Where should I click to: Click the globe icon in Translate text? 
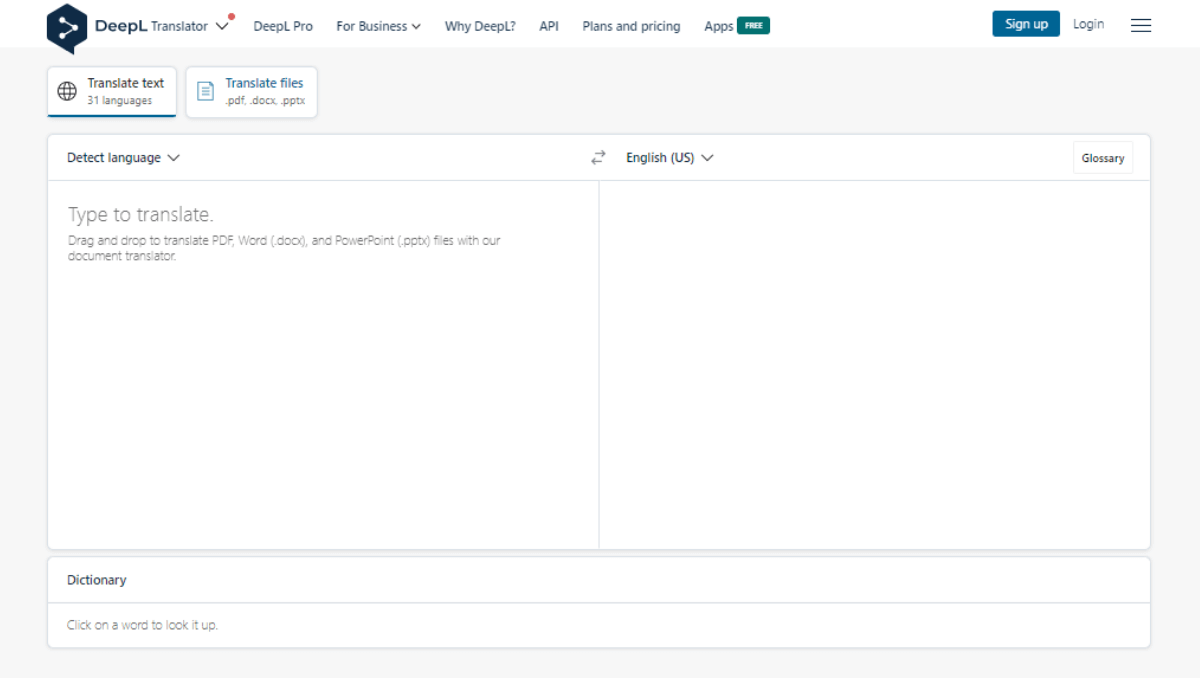67,92
